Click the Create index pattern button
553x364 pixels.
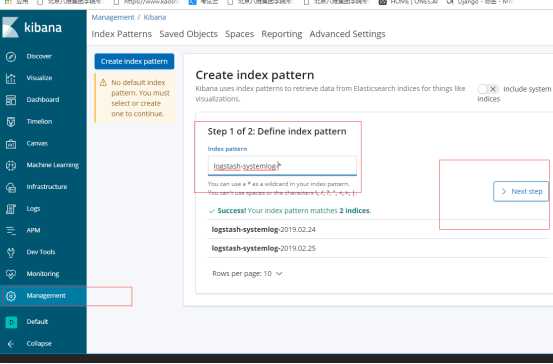pyautogui.click(x=134, y=61)
